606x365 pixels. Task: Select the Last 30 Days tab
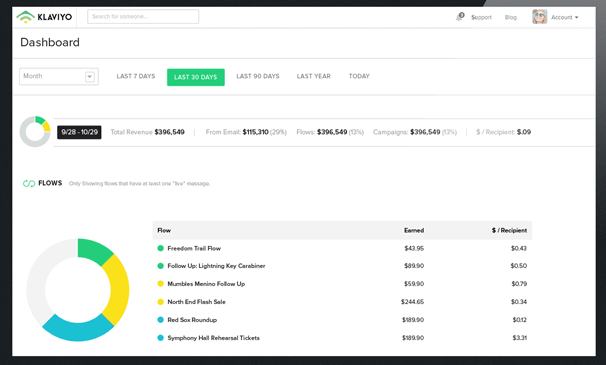click(196, 77)
